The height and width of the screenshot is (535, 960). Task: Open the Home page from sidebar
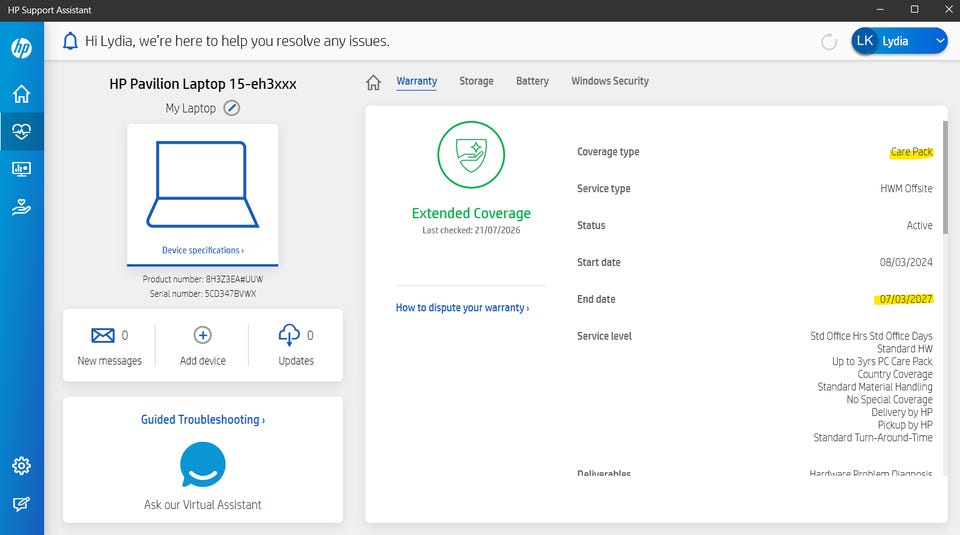coord(21,94)
